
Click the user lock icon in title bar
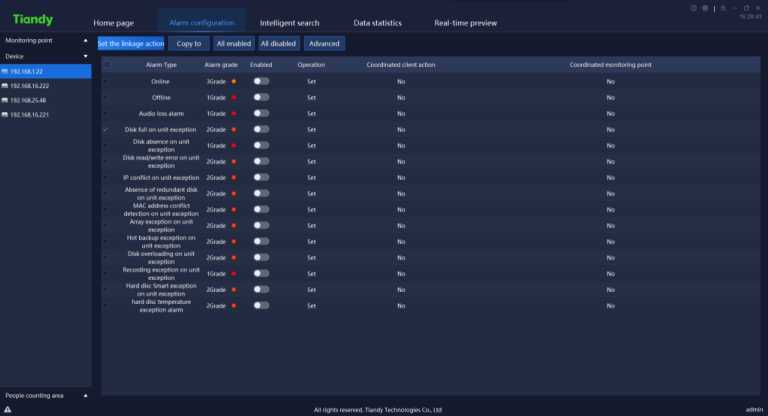pos(722,8)
